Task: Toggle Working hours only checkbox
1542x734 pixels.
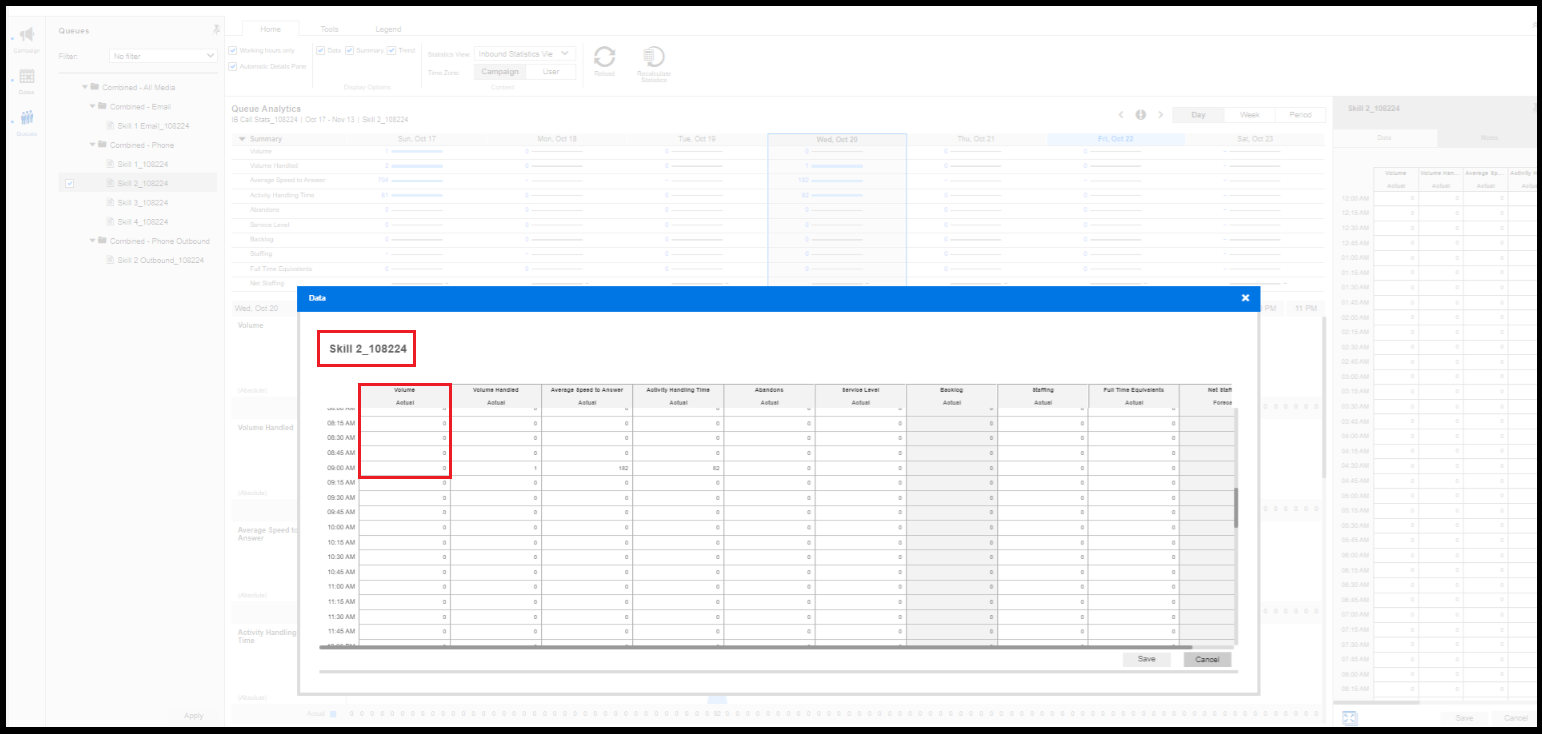Action: point(233,50)
